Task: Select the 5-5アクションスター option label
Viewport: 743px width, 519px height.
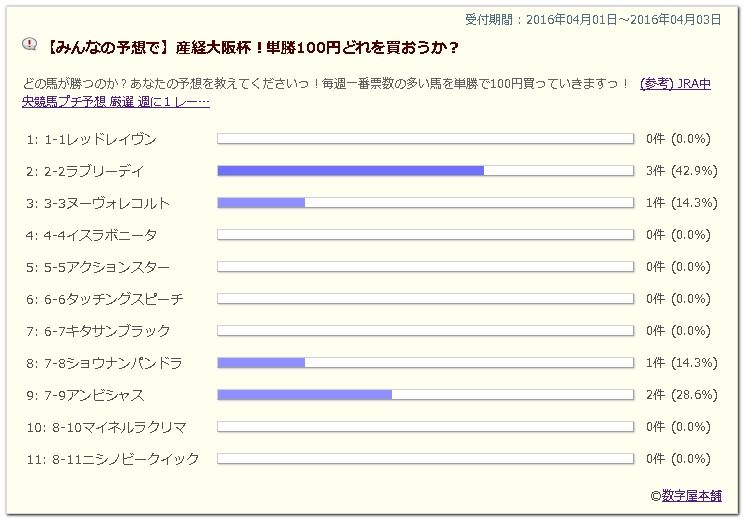Action: [97, 267]
